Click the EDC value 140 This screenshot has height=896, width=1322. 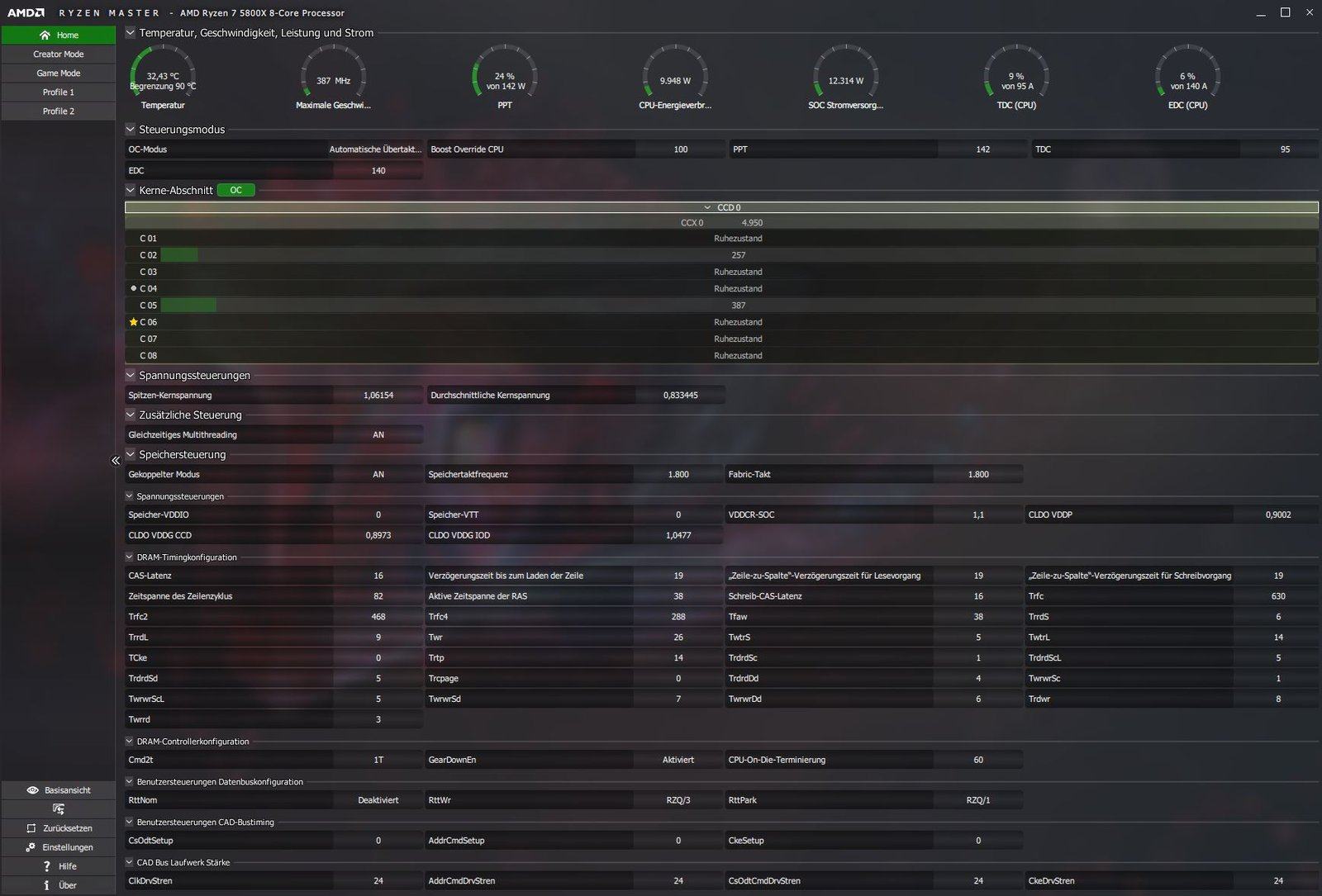[x=378, y=171]
